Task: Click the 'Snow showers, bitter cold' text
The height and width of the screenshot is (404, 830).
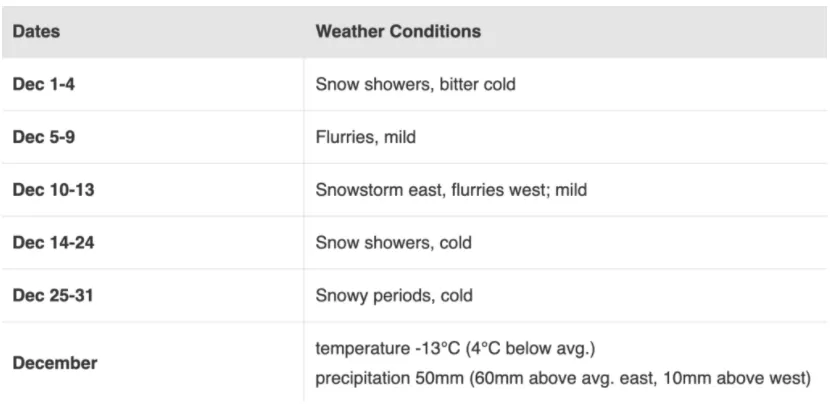Action: pos(416,84)
